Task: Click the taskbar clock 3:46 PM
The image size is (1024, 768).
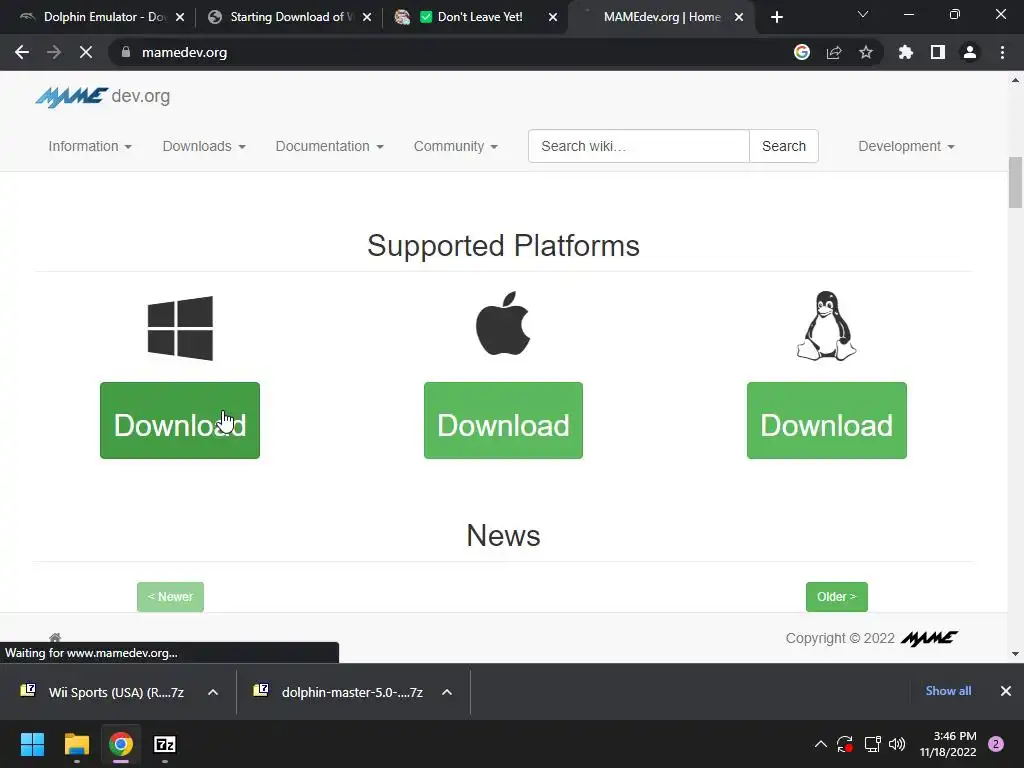Action: (x=948, y=744)
